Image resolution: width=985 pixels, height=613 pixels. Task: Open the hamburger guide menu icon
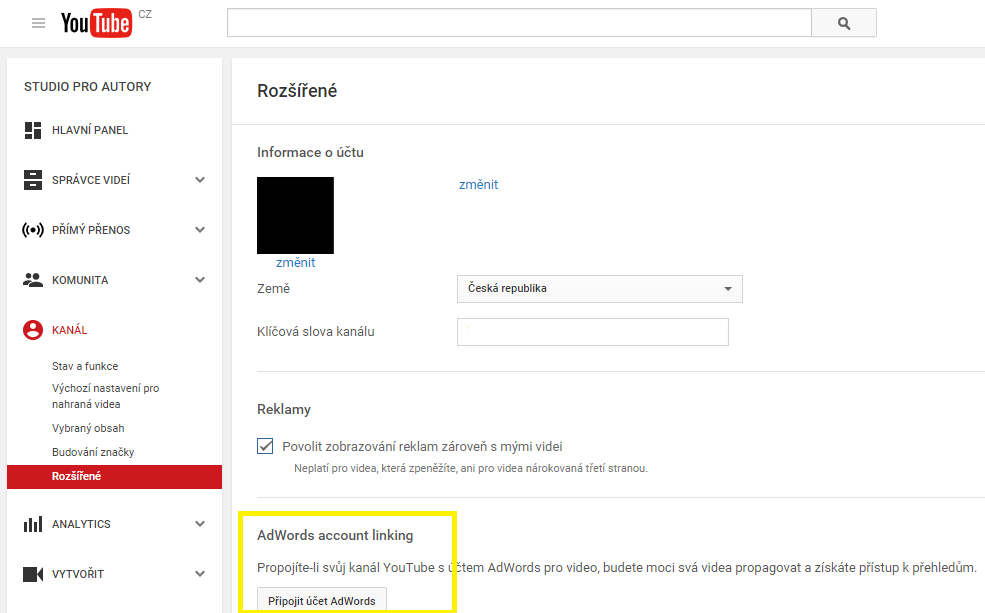(38, 23)
